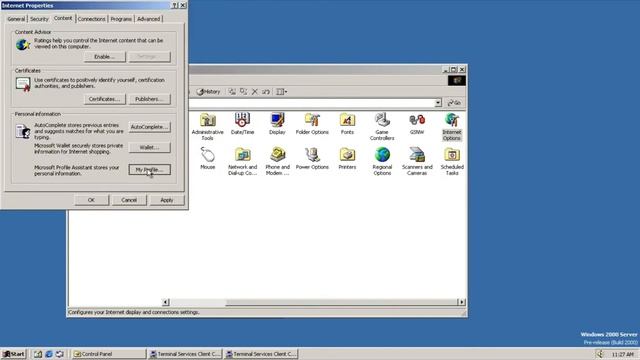The height and width of the screenshot is (360, 640).
Task: Click the Copy To toolbar icon
Action: (243, 91)
